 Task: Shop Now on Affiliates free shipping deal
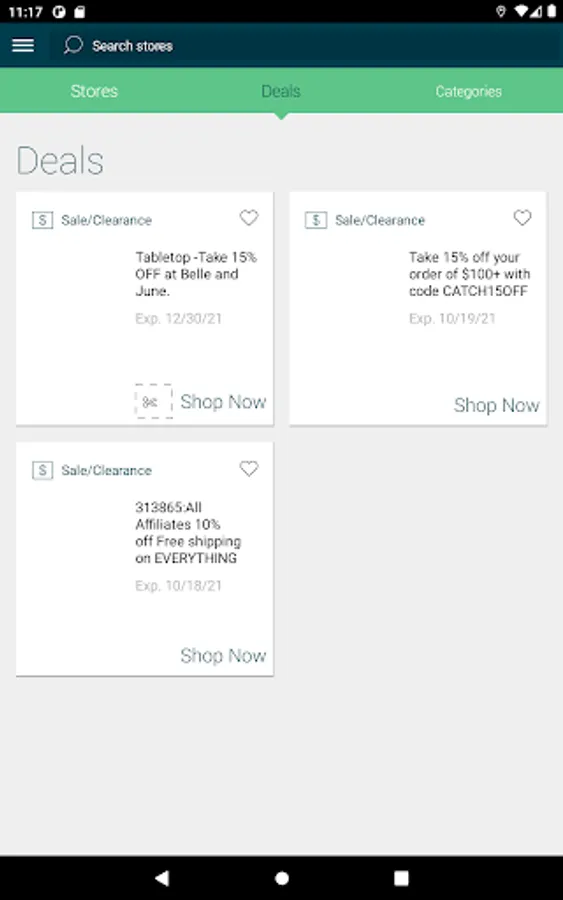coord(223,655)
